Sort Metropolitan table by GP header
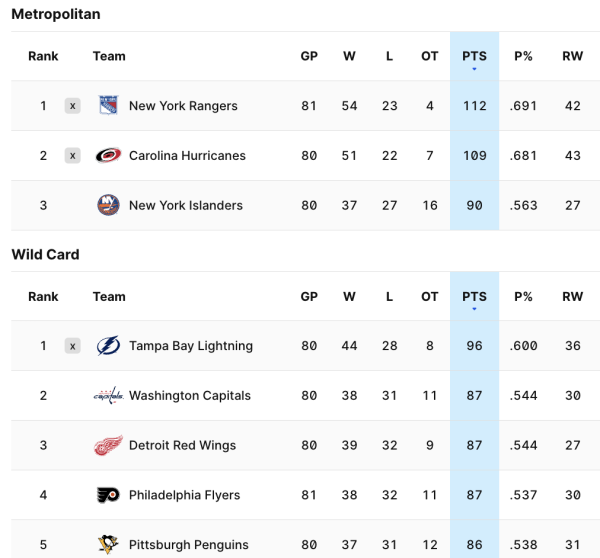600x558 pixels. (309, 57)
